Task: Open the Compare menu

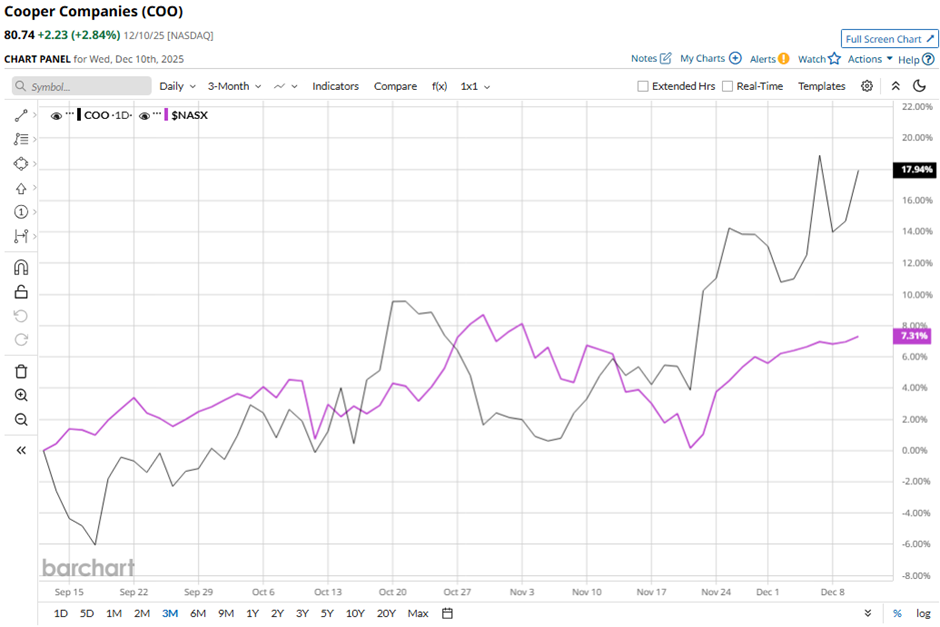Action: click(x=395, y=86)
